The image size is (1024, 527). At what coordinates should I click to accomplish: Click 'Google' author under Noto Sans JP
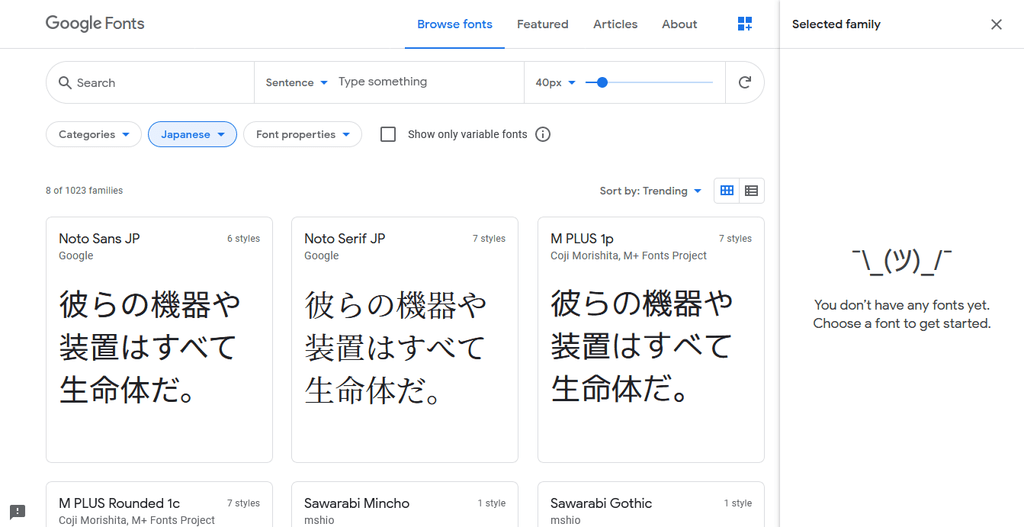click(76, 255)
